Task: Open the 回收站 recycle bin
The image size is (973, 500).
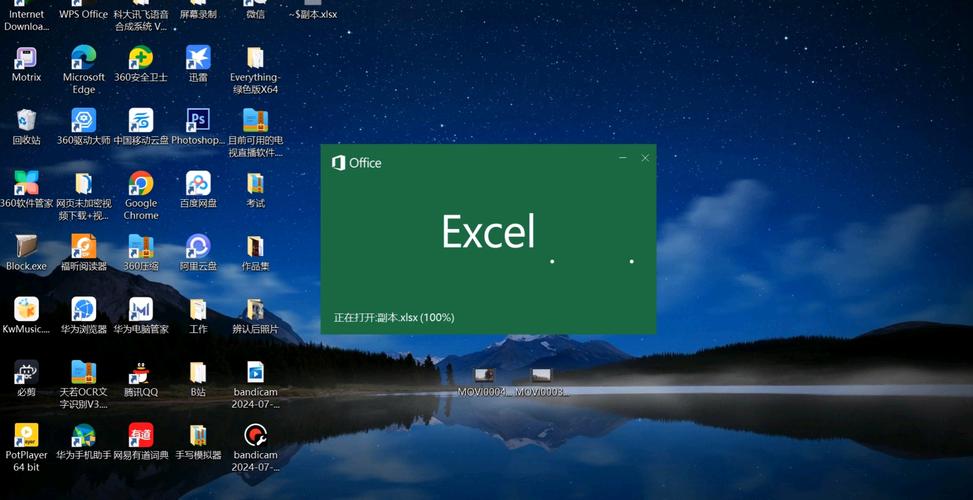Action: point(26,127)
